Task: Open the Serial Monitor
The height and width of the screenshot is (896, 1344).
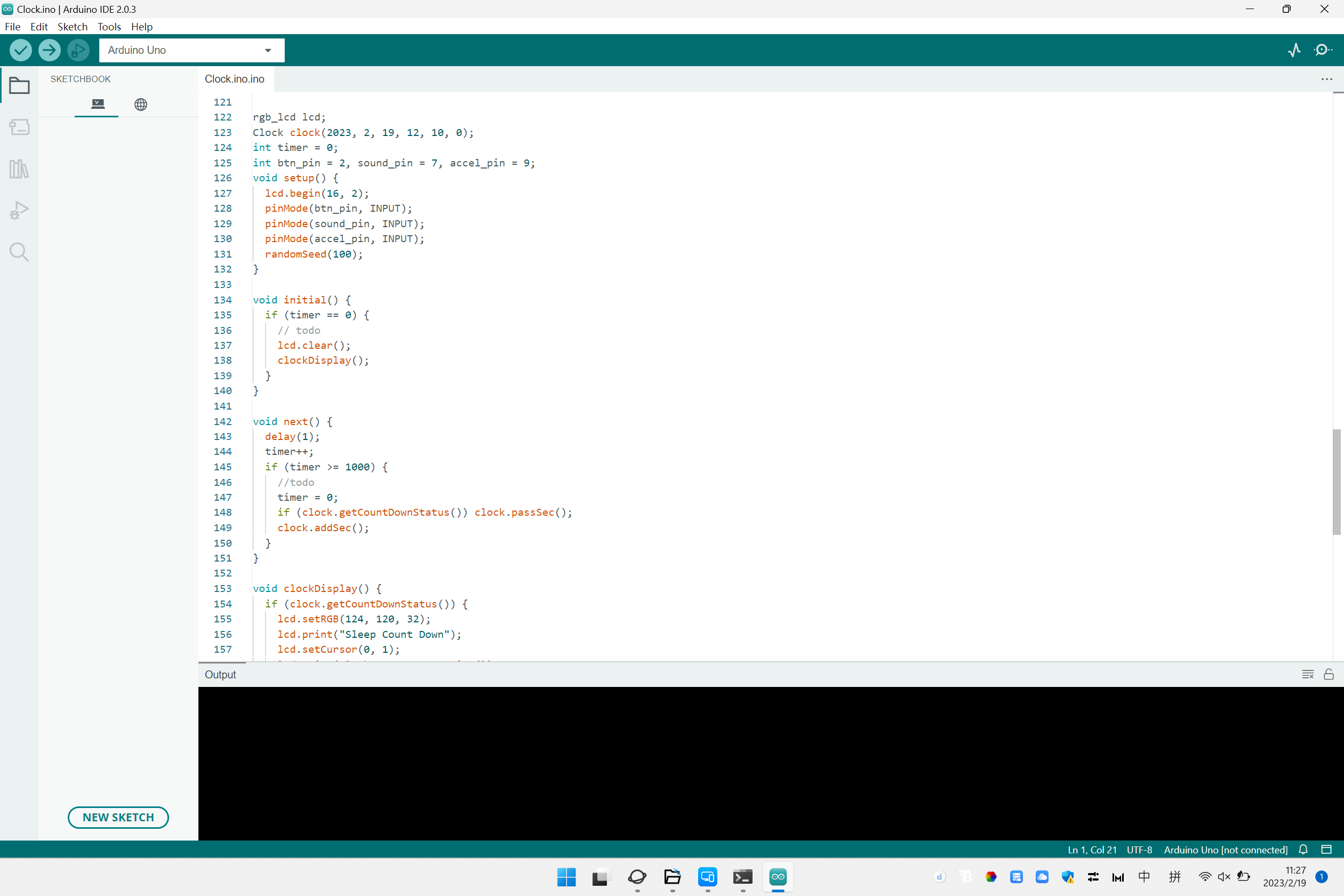Action: click(1322, 50)
